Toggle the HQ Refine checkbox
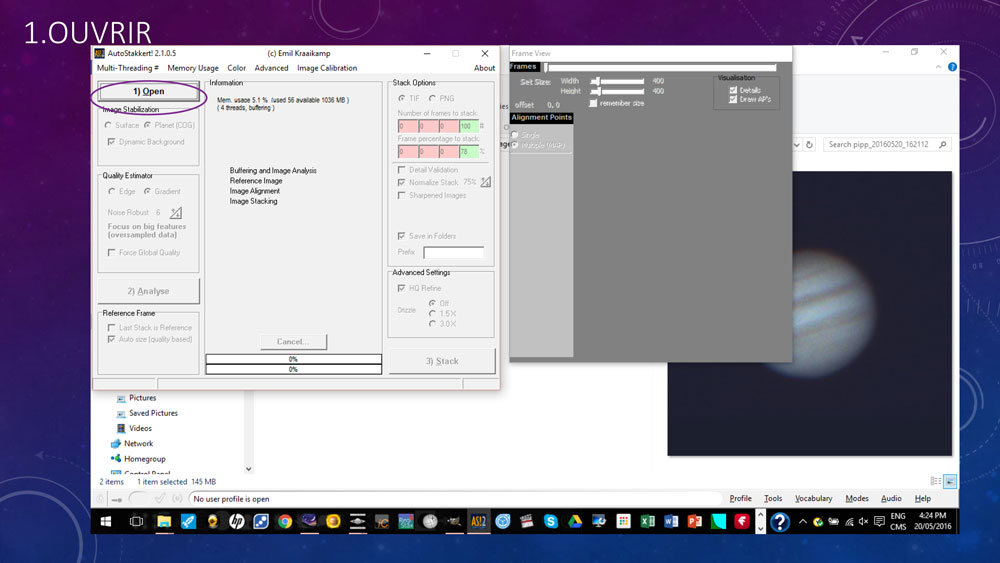 click(401, 288)
